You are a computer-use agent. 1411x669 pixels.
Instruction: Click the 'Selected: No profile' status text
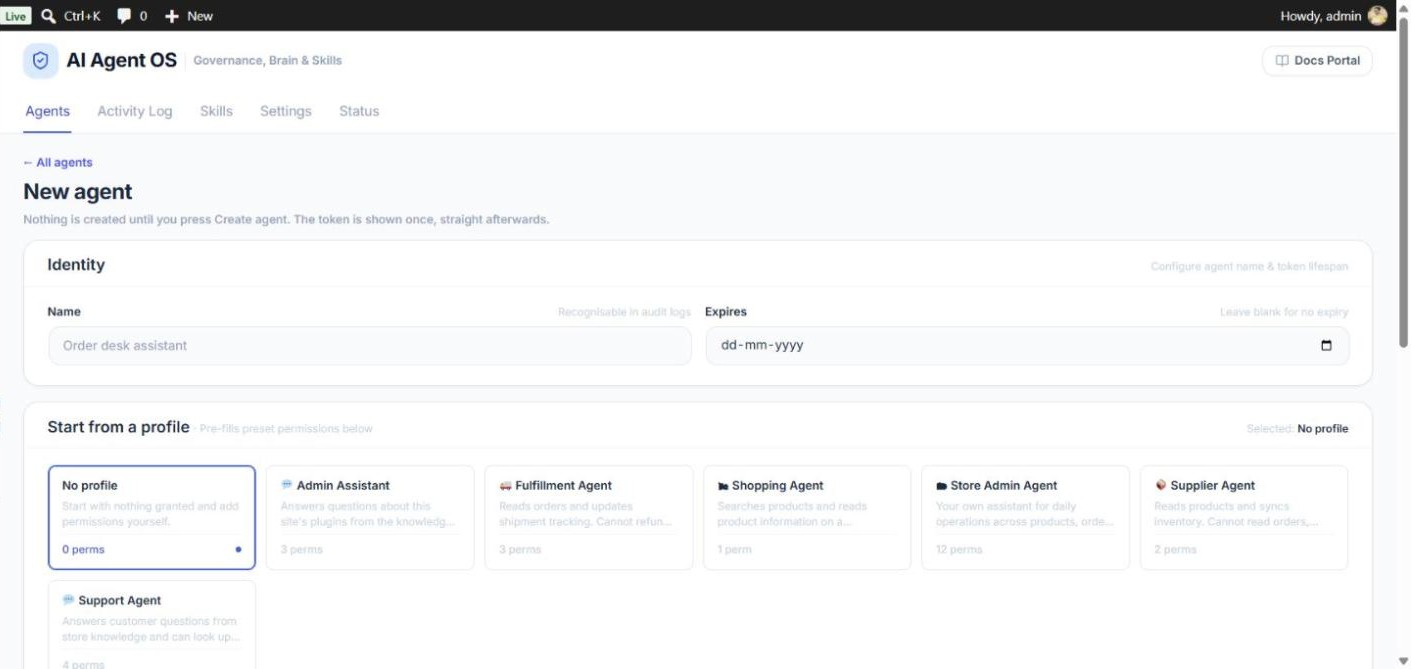(1297, 428)
